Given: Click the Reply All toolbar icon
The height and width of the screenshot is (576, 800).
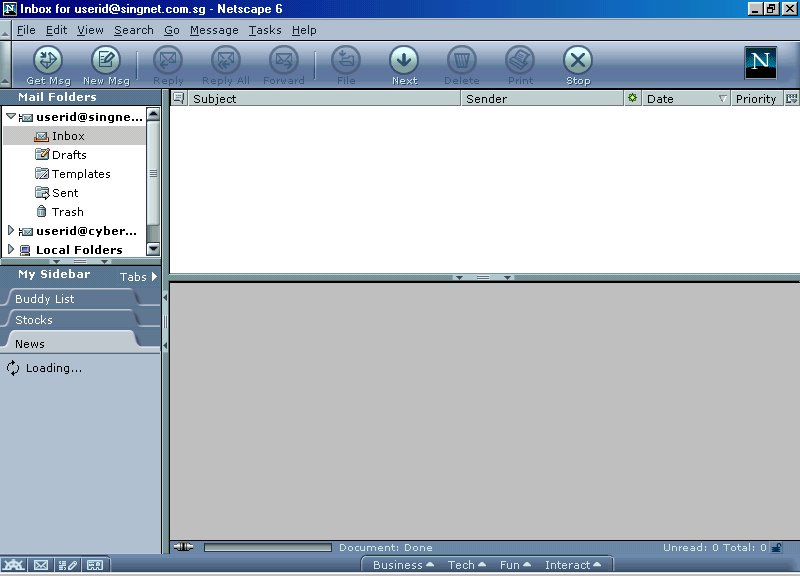Looking at the screenshot, I should (x=226, y=60).
